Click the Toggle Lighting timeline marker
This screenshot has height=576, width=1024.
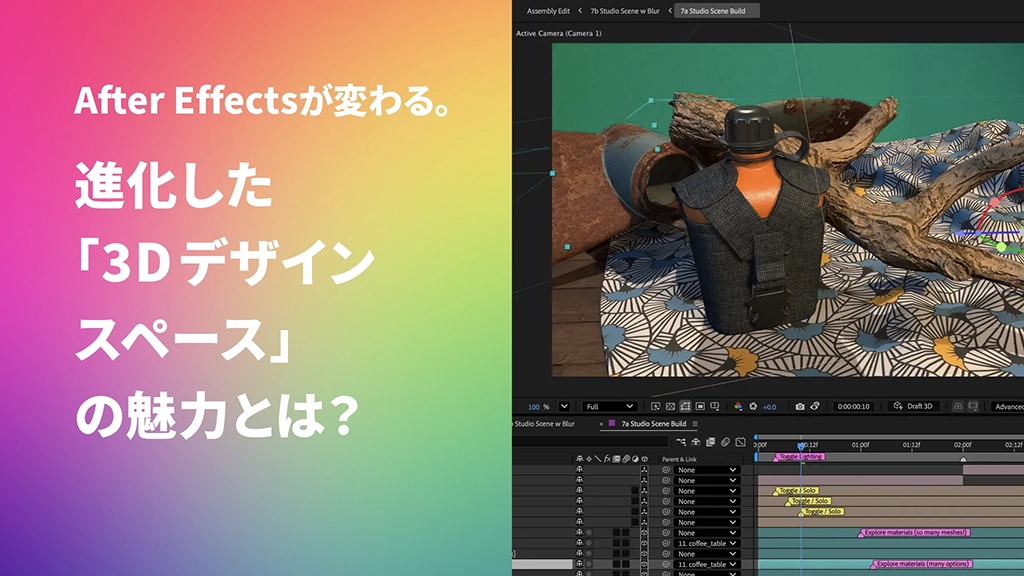click(800, 458)
